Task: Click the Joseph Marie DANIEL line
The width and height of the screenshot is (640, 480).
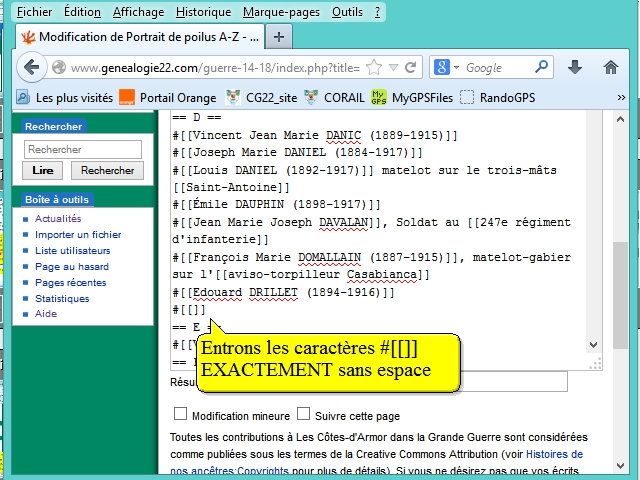Action: (x=297, y=153)
